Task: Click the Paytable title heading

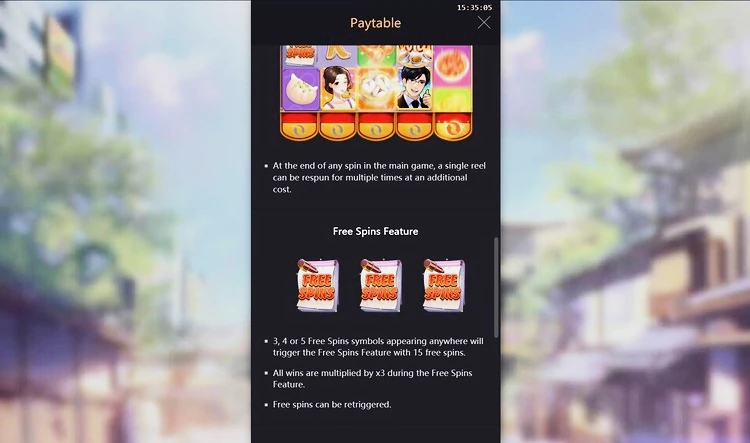Action: tap(375, 23)
